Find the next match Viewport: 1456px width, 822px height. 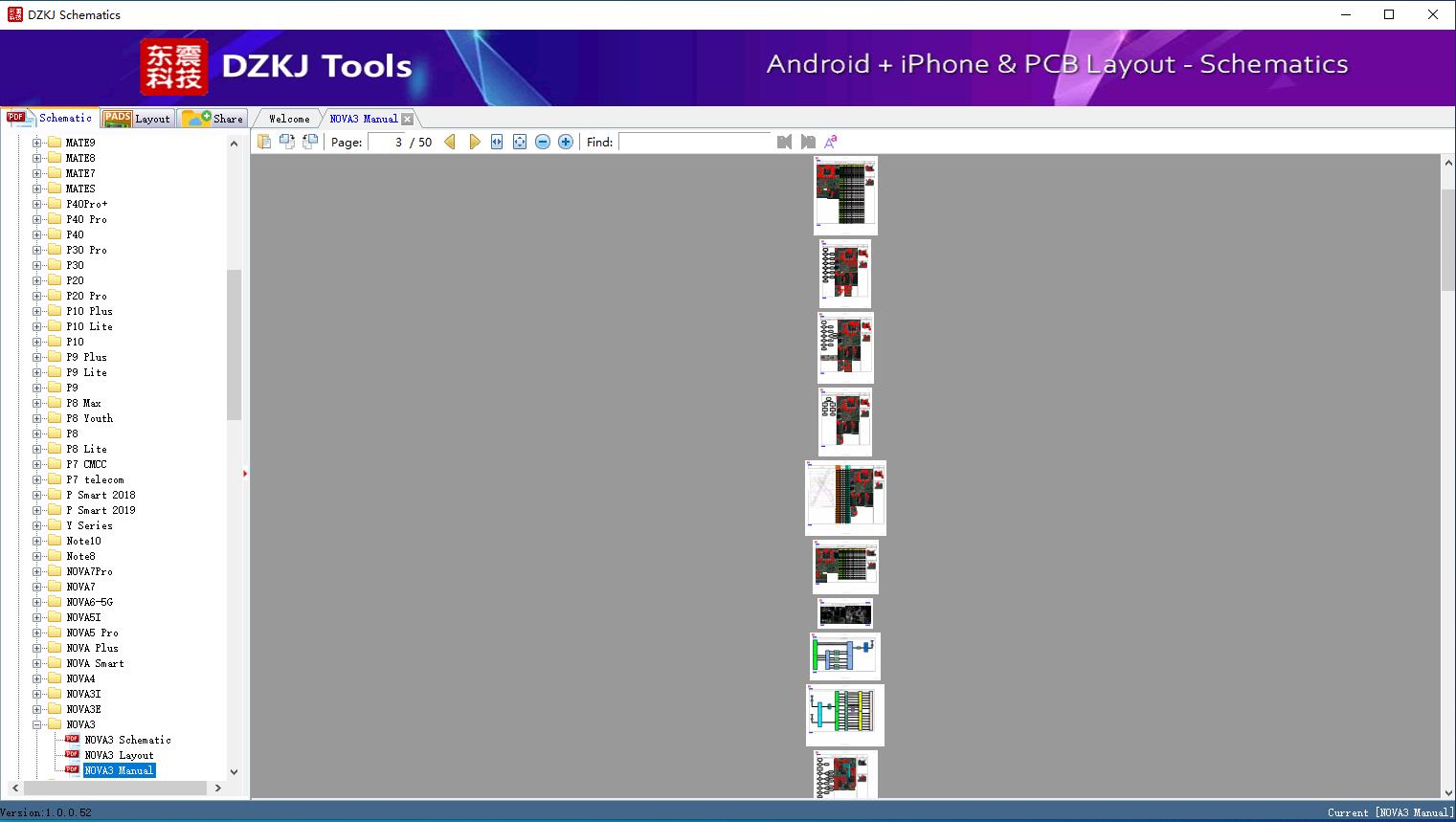pos(808,142)
